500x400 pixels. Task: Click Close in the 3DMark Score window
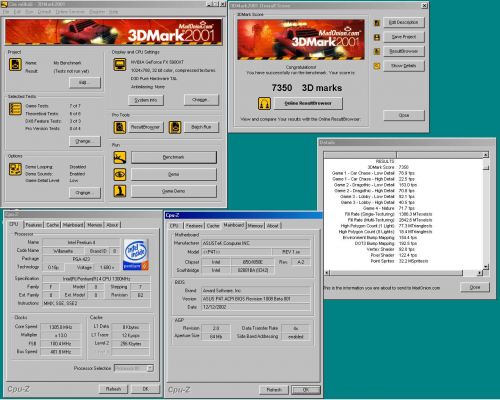point(404,115)
